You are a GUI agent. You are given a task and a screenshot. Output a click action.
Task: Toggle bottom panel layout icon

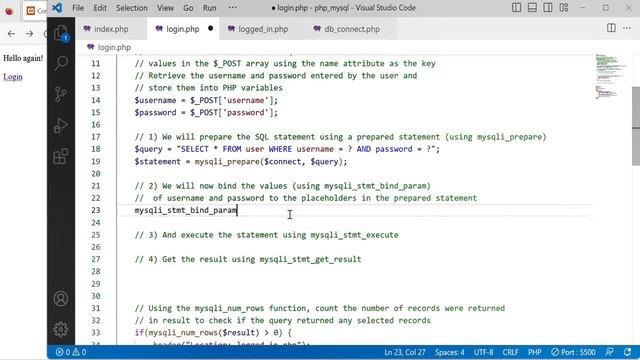(532, 8)
